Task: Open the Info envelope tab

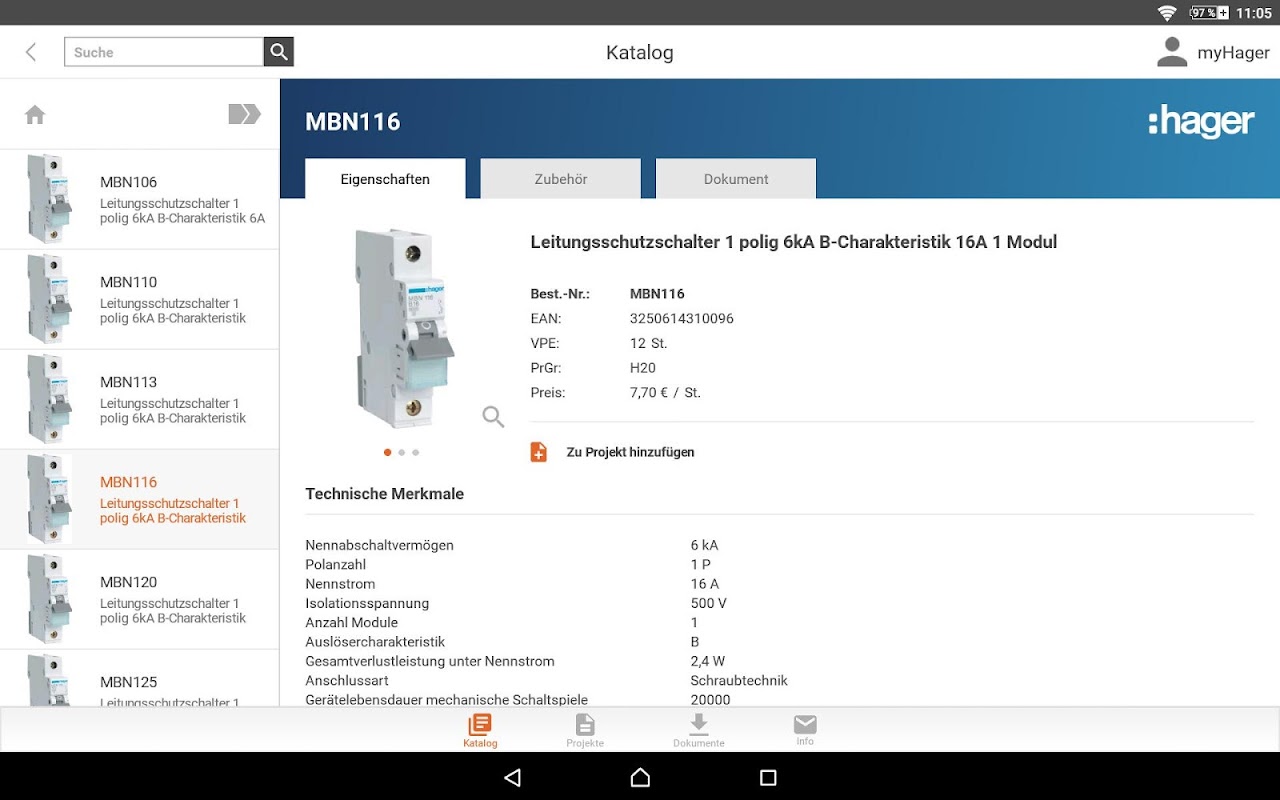Action: [x=805, y=730]
